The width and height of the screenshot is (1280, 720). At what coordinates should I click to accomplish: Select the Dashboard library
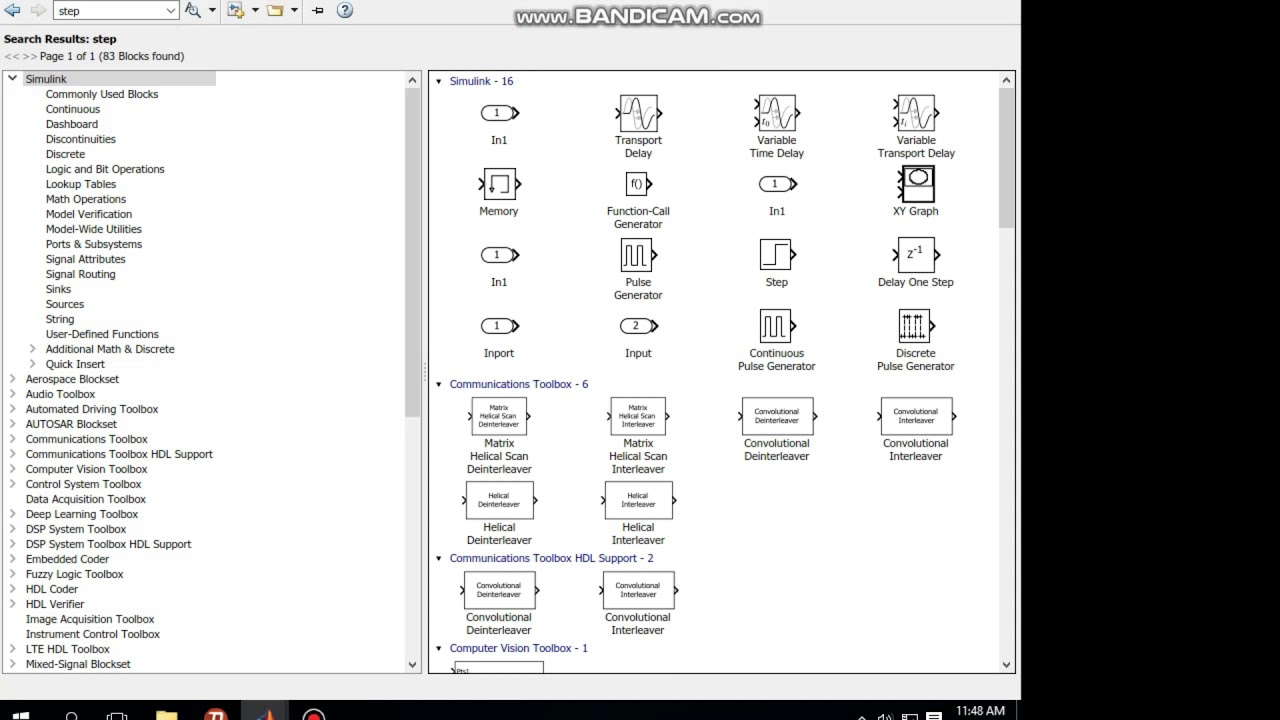click(72, 124)
